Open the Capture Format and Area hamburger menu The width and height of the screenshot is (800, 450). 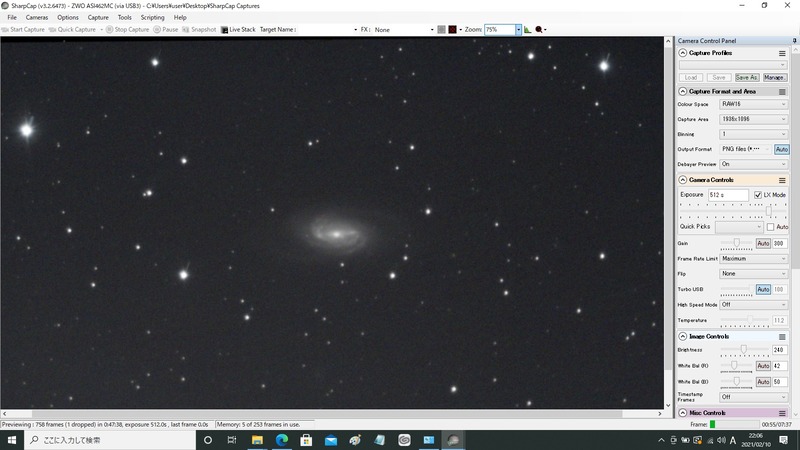point(782,91)
